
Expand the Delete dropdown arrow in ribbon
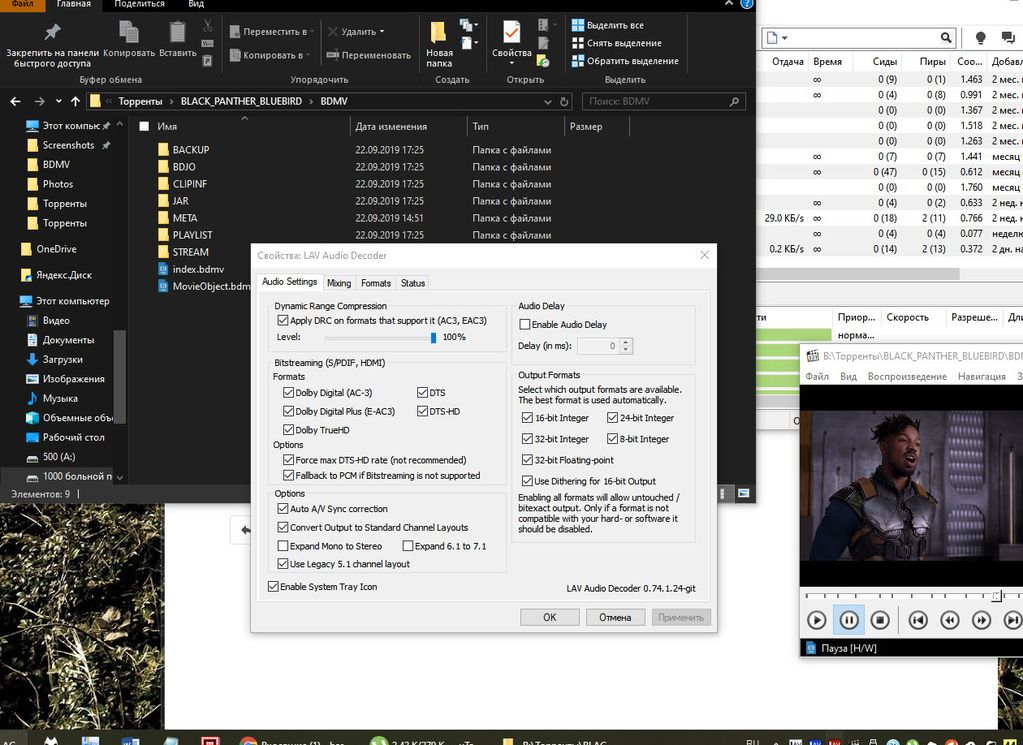pos(382,32)
